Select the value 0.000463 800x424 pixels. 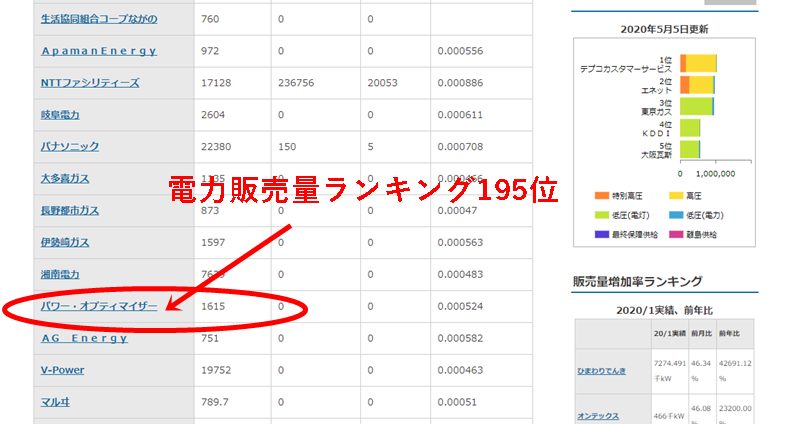pos(460,370)
